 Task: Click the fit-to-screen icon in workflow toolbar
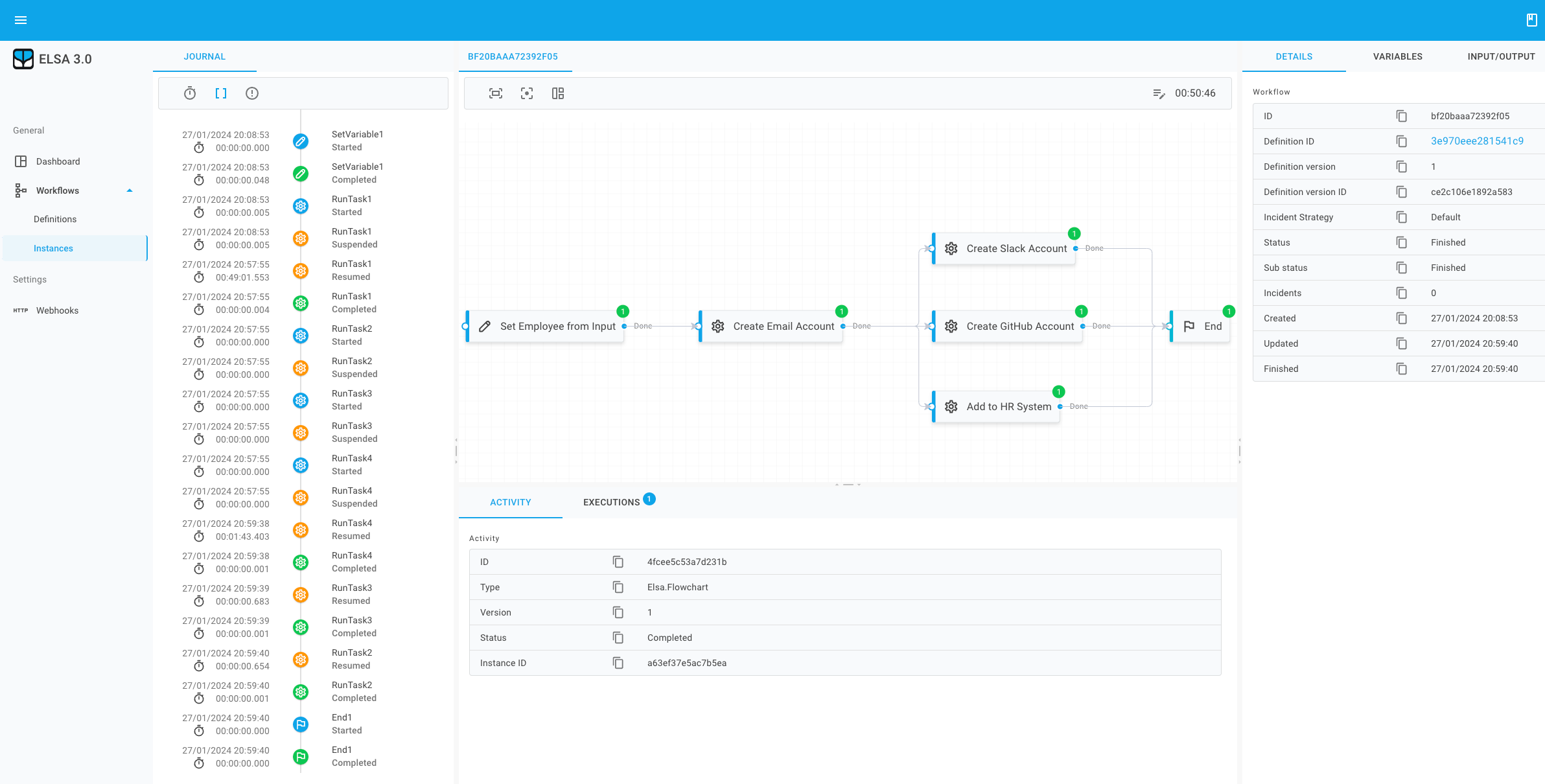tap(496, 93)
